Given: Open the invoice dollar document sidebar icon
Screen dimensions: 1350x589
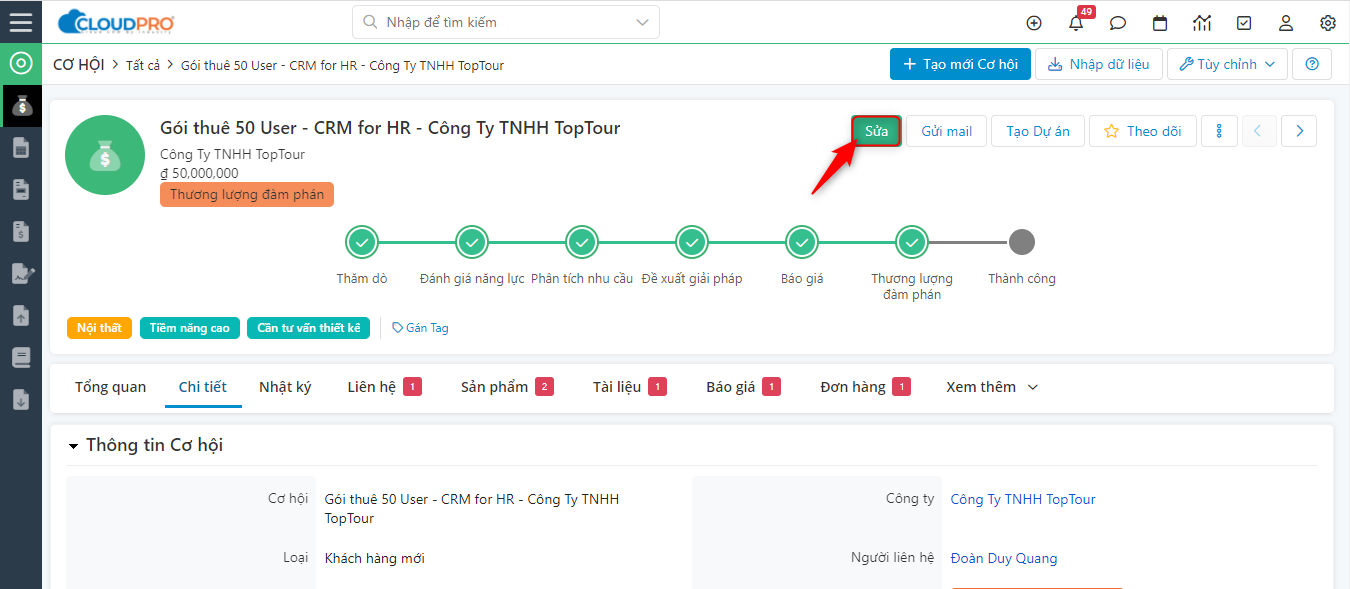Looking at the screenshot, I should point(21,232).
